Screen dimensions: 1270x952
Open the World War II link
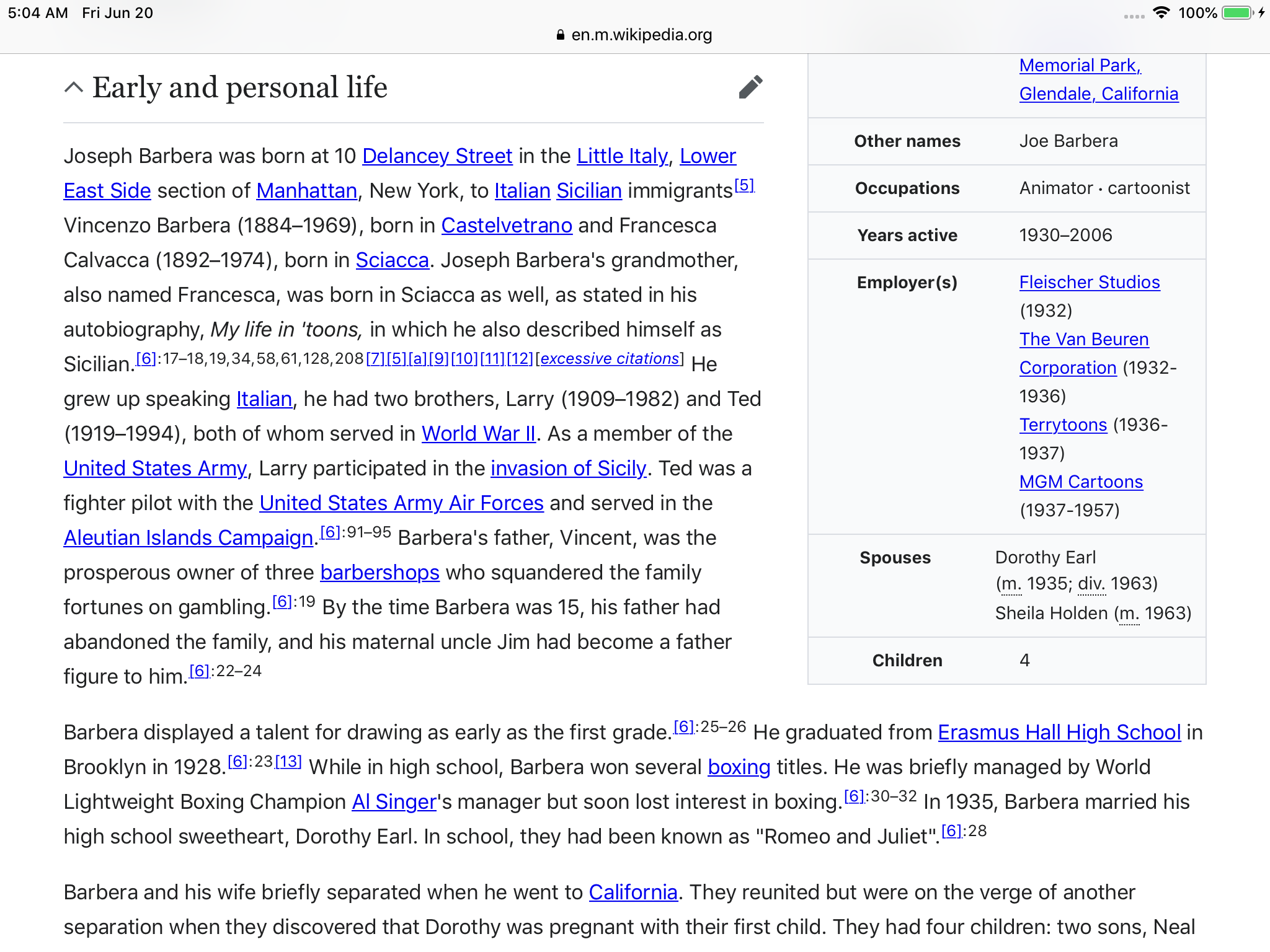pos(479,433)
